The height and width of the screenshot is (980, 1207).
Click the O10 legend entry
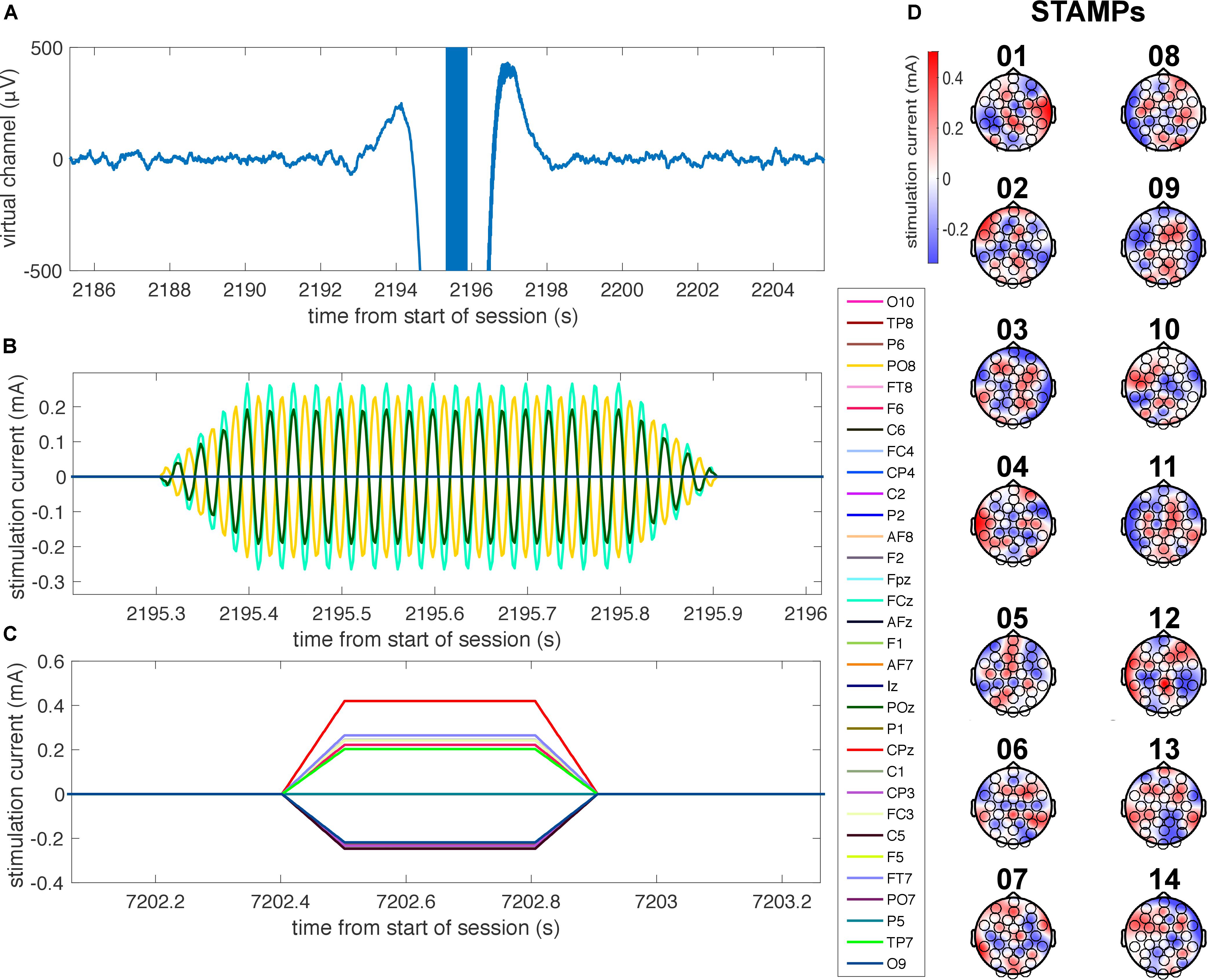click(881, 302)
